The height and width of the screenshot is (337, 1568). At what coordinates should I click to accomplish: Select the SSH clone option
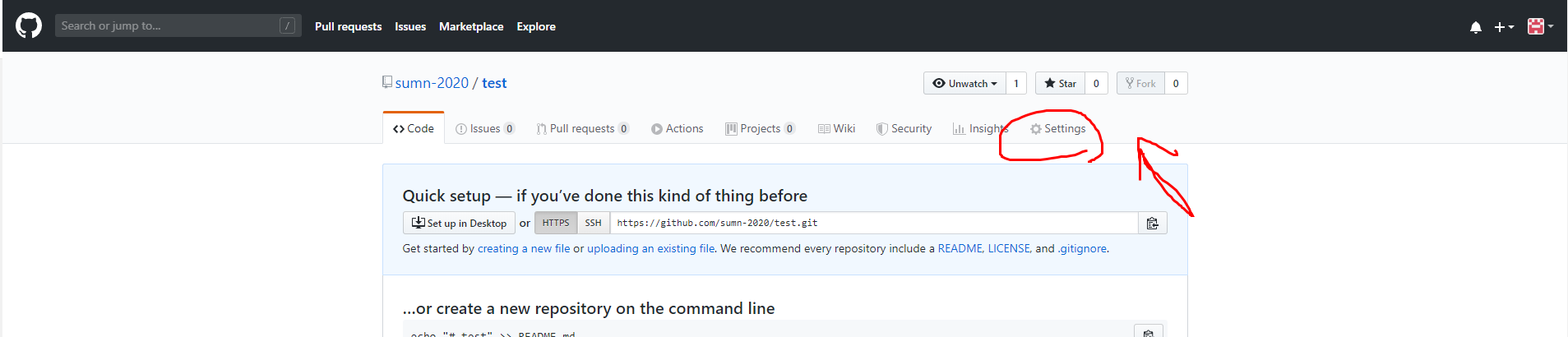(593, 223)
